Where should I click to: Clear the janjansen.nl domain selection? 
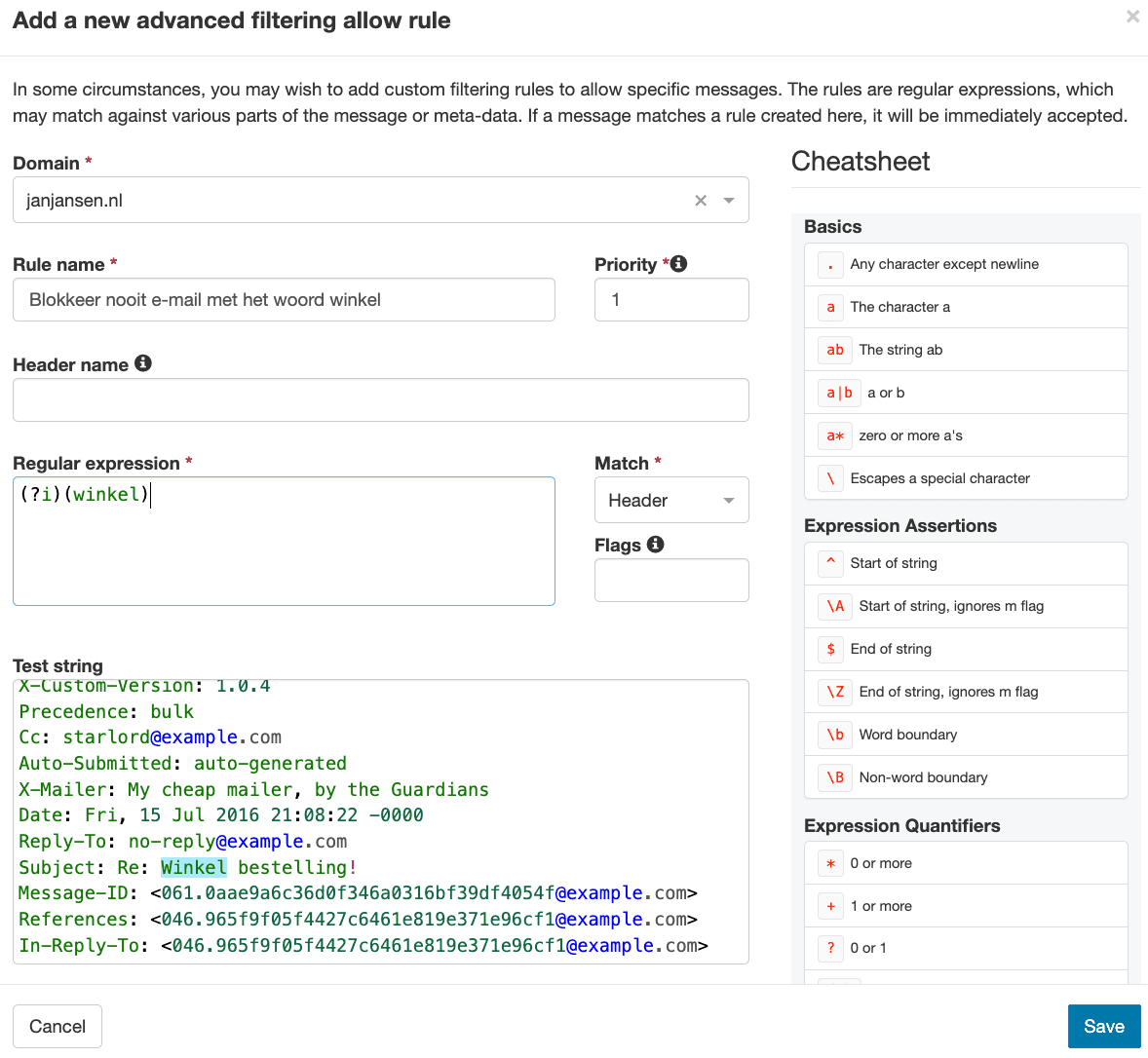700,201
